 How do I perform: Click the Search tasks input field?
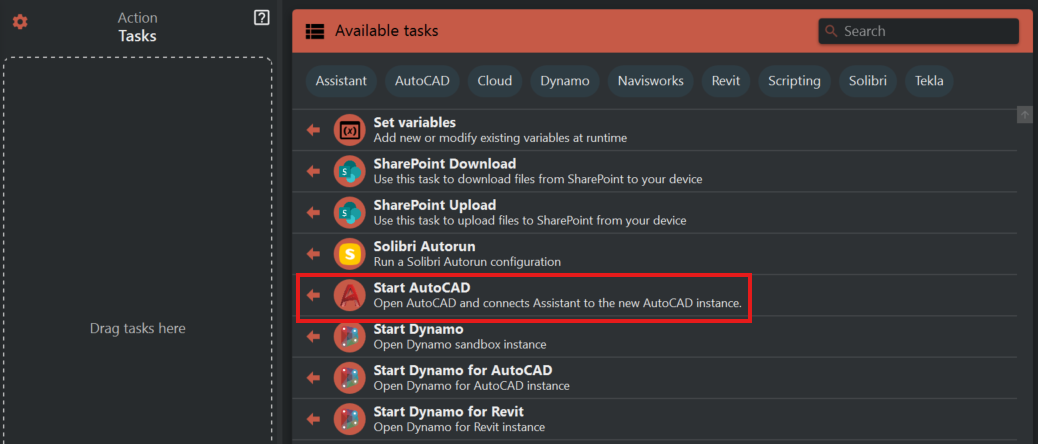[919, 31]
